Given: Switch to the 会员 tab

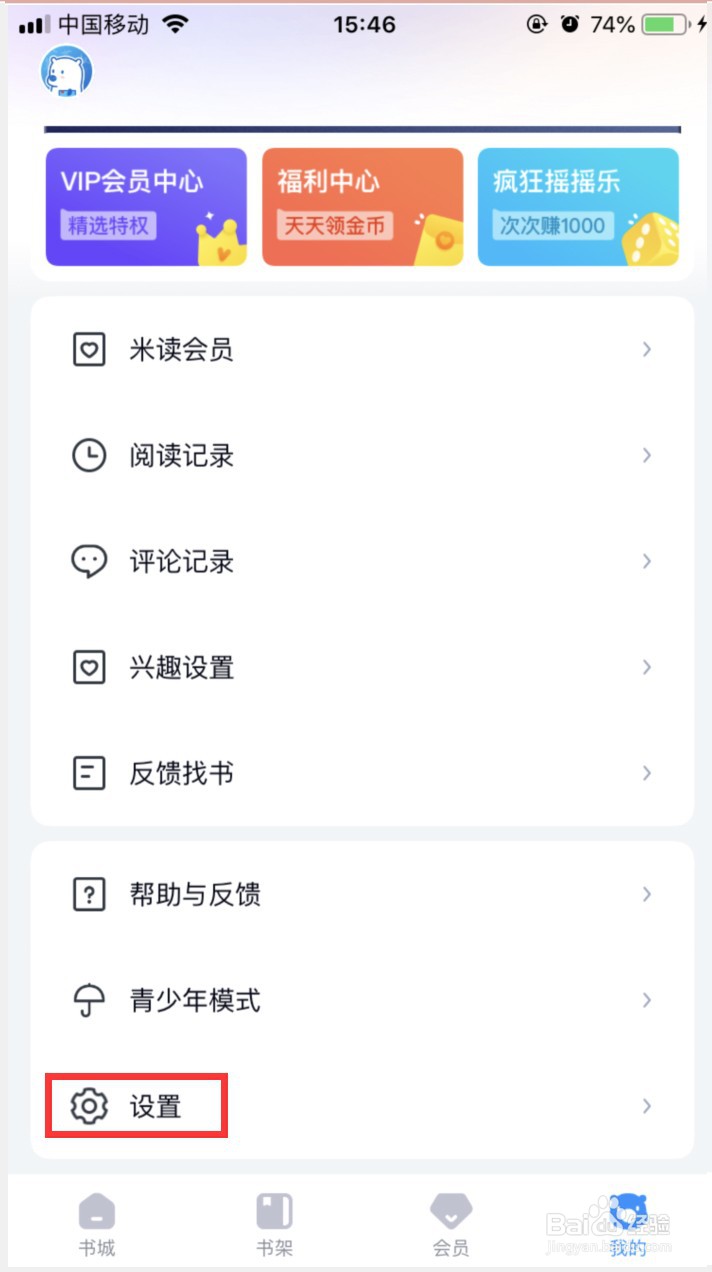Looking at the screenshot, I should [451, 1224].
